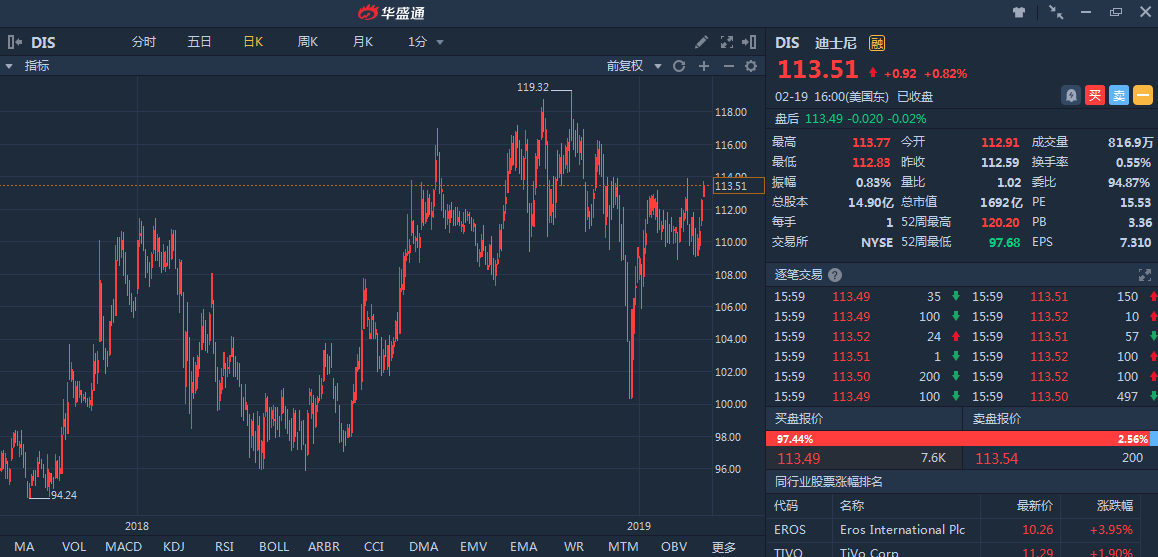Click the blue 卖 sell button

tap(1119, 95)
